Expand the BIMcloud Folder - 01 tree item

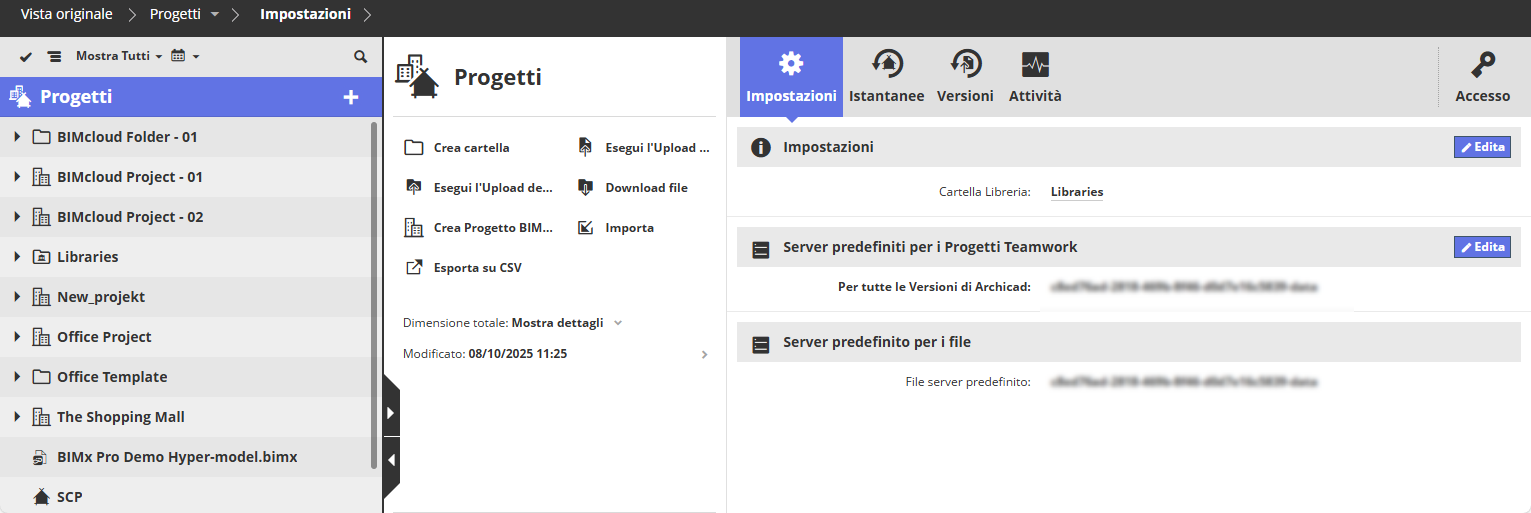coord(17,137)
